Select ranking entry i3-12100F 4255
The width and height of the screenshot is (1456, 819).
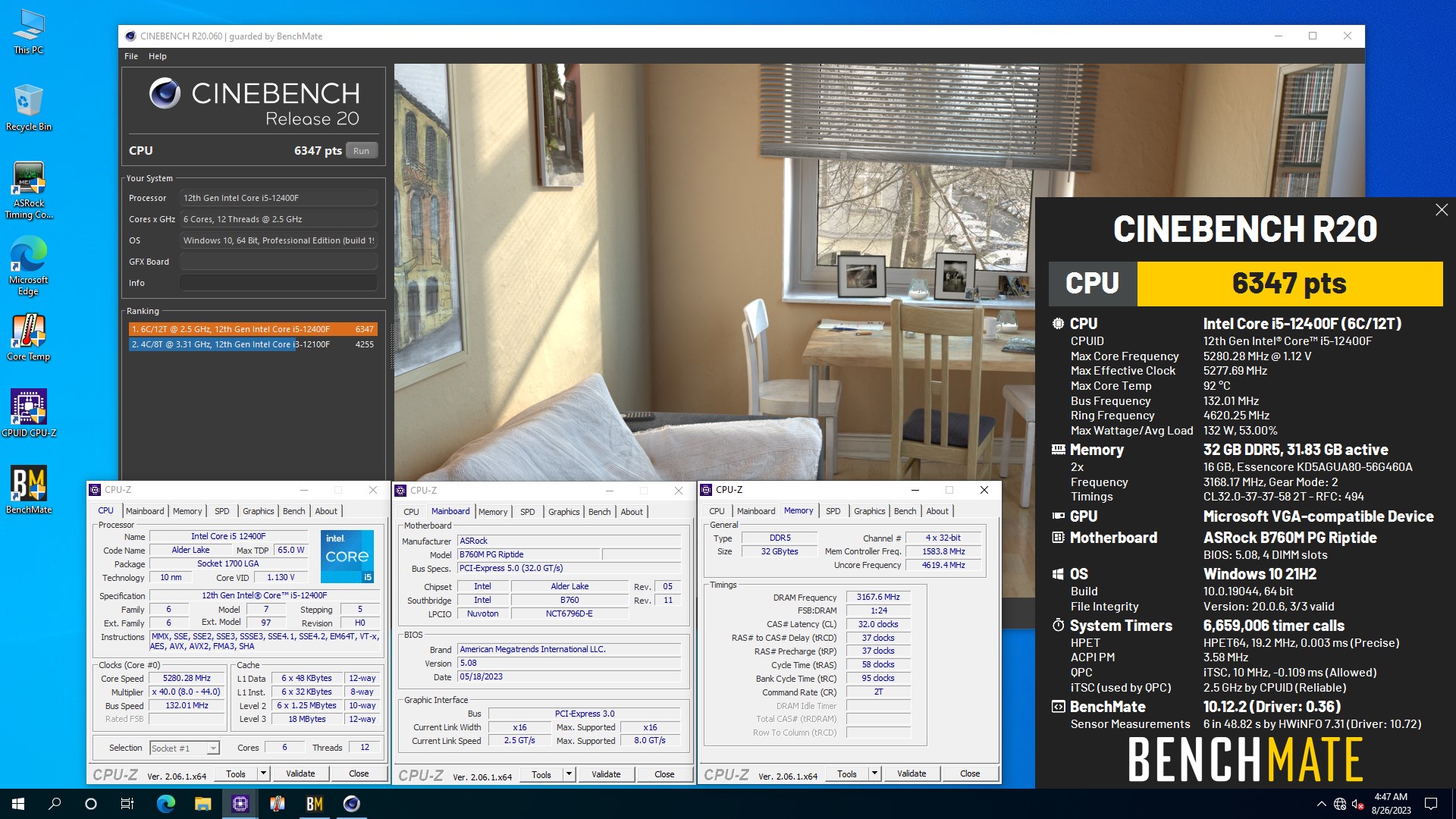(x=253, y=344)
